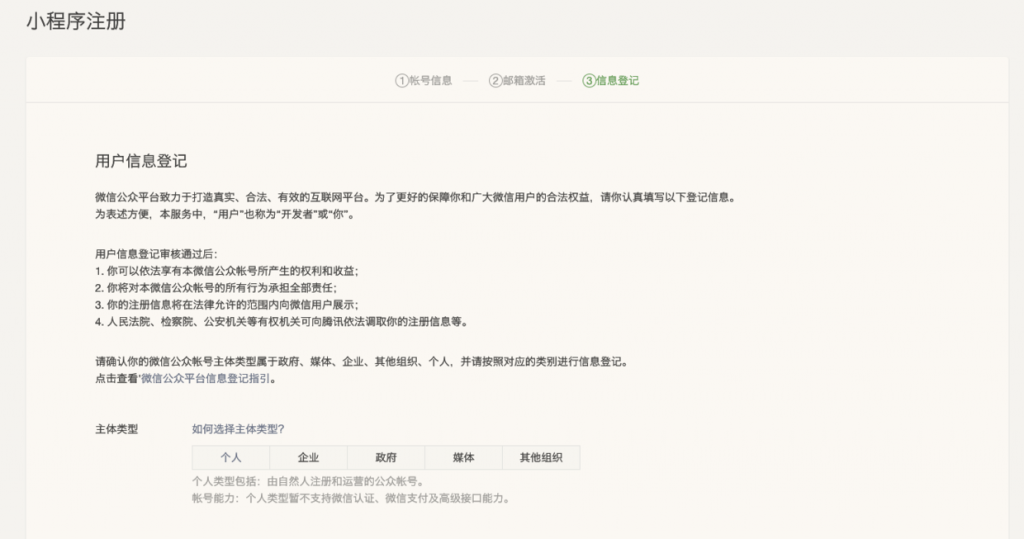Click list item 1 about 权利和收益
The image size is (1024, 539).
(226, 271)
